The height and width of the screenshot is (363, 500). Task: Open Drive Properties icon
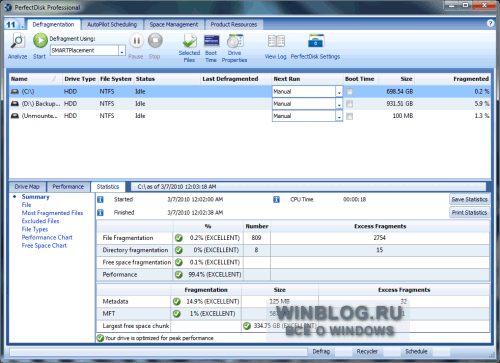[235, 41]
